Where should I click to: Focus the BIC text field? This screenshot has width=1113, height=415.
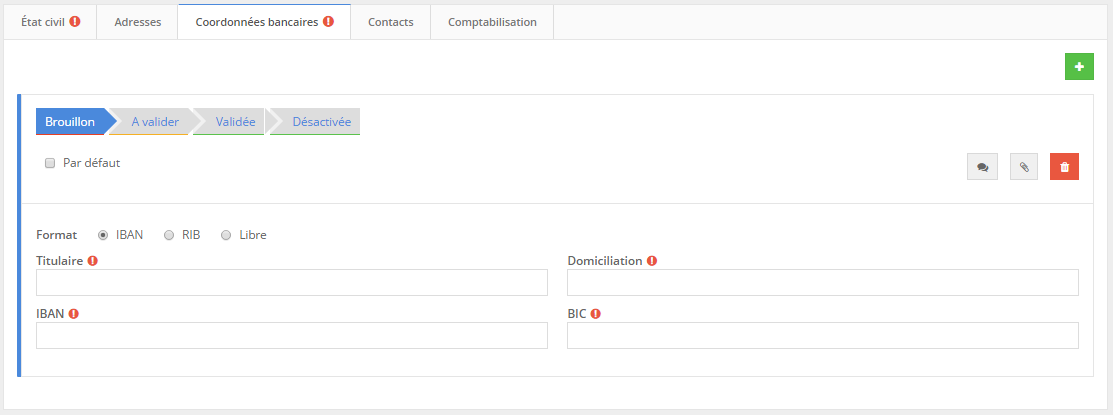822,335
